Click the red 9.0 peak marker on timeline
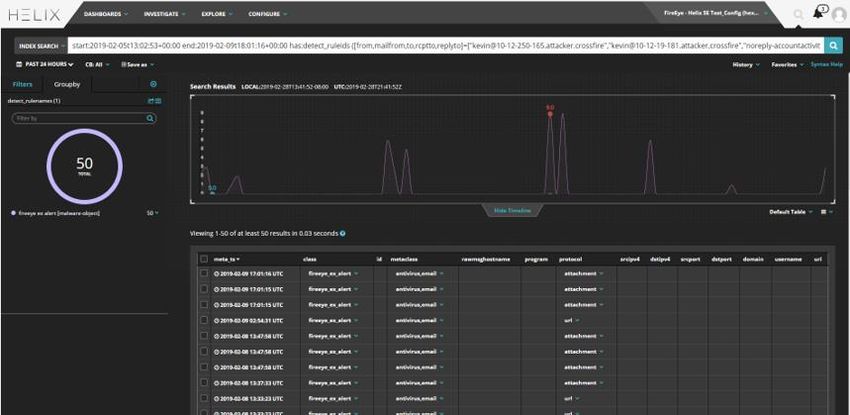The height and width of the screenshot is (415, 850). [550, 113]
